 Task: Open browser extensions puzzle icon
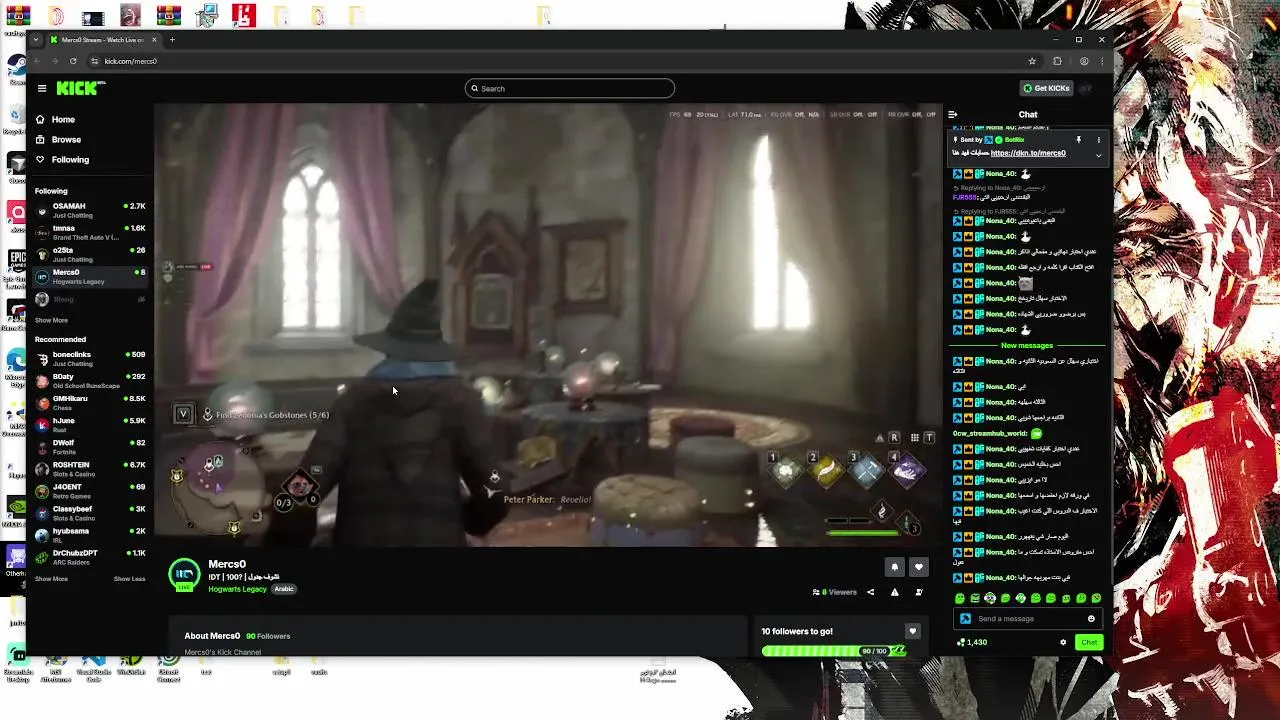click(1058, 61)
